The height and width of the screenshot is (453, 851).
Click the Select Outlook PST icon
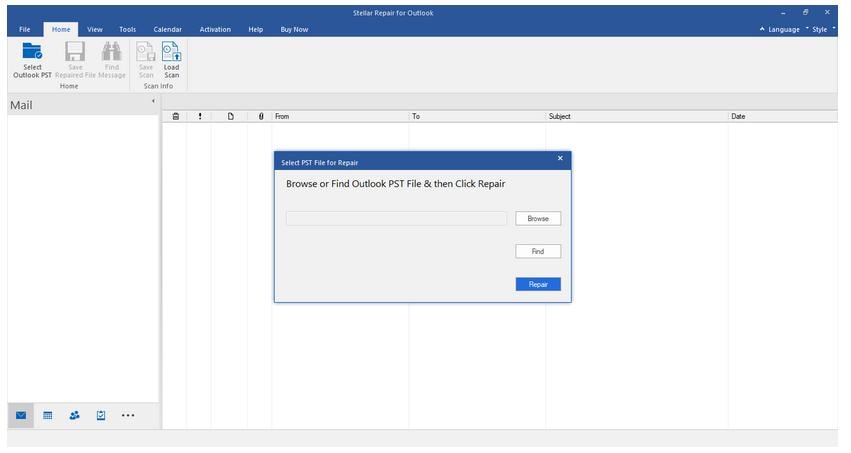[x=32, y=52]
